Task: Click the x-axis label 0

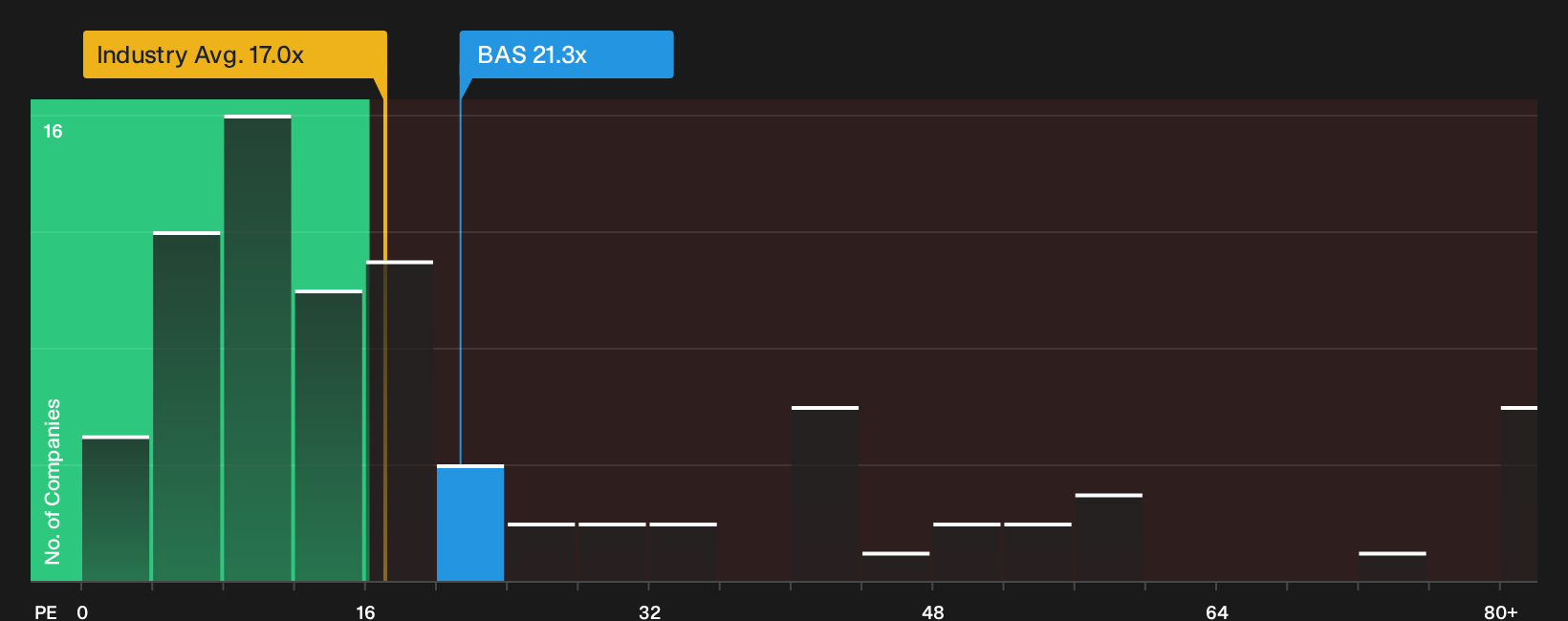Action: (x=82, y=611)
